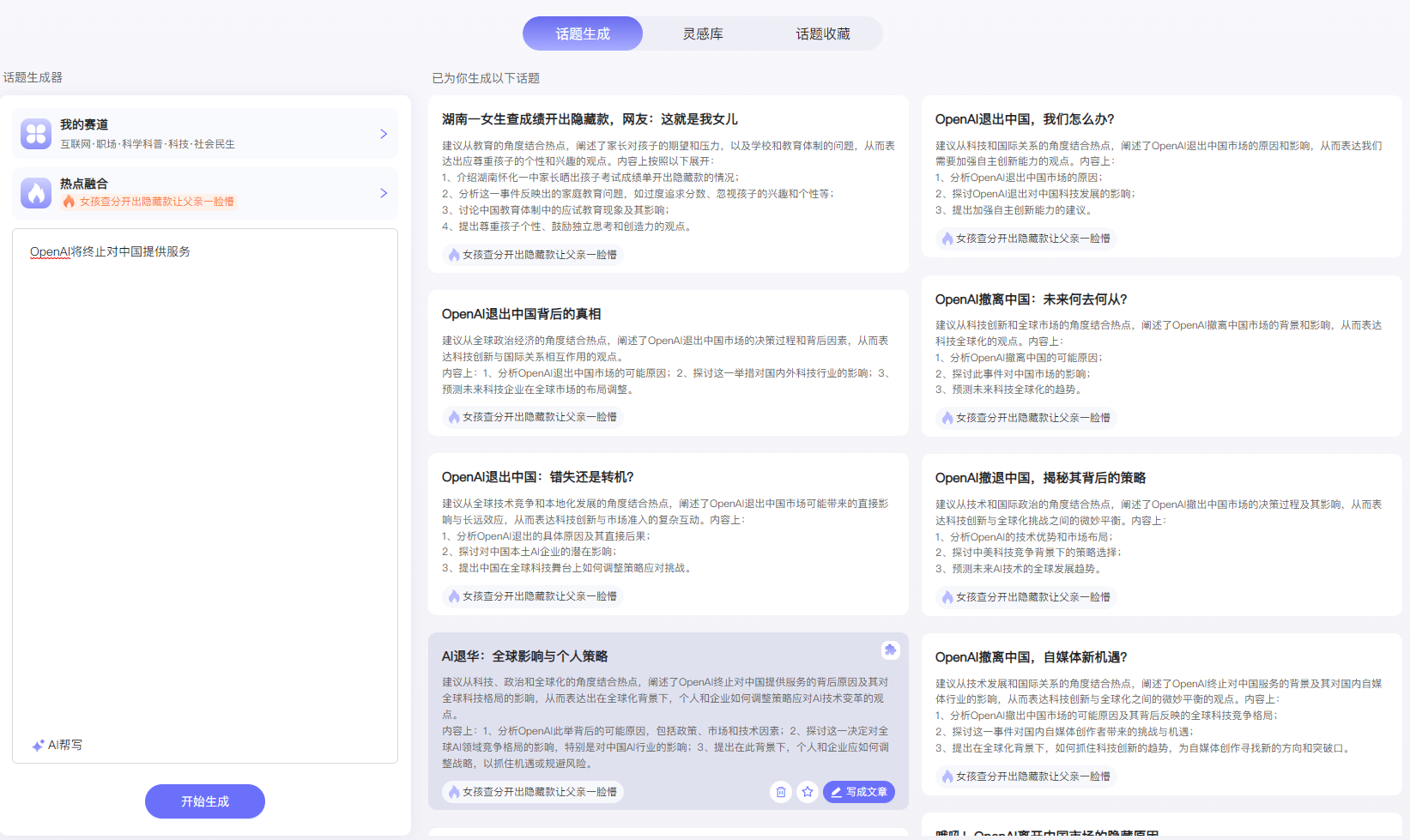1410x840 pixels.
Task: Select the OpenAI退出中国，我们怎么办 topic title
Action: (x=1024, y=119)
